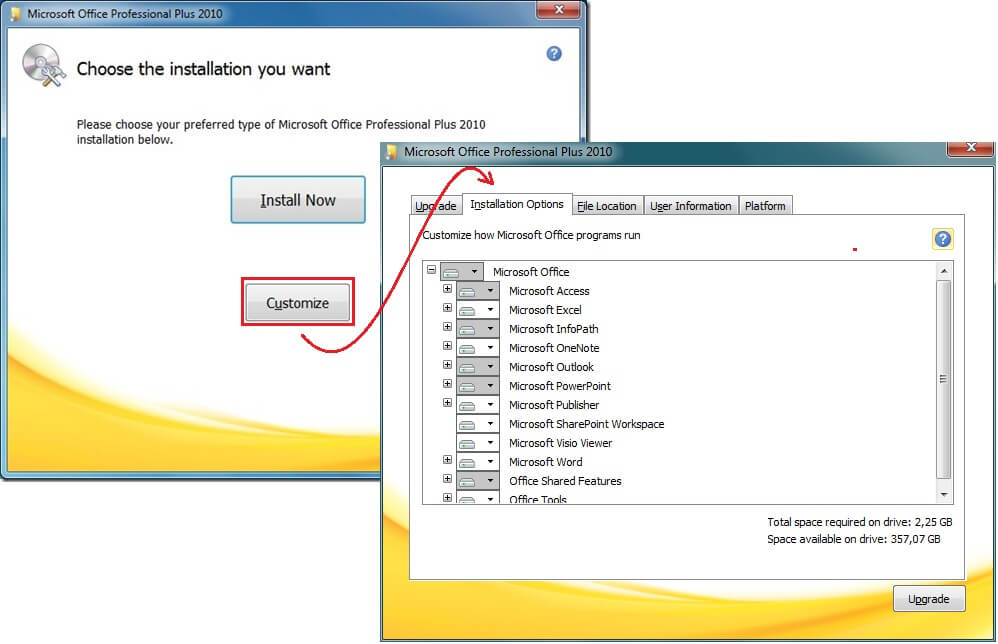The image size is (998, 644).
Task: Open help icon beside Customize how Office programs run
Action: [x=943, y=239]
